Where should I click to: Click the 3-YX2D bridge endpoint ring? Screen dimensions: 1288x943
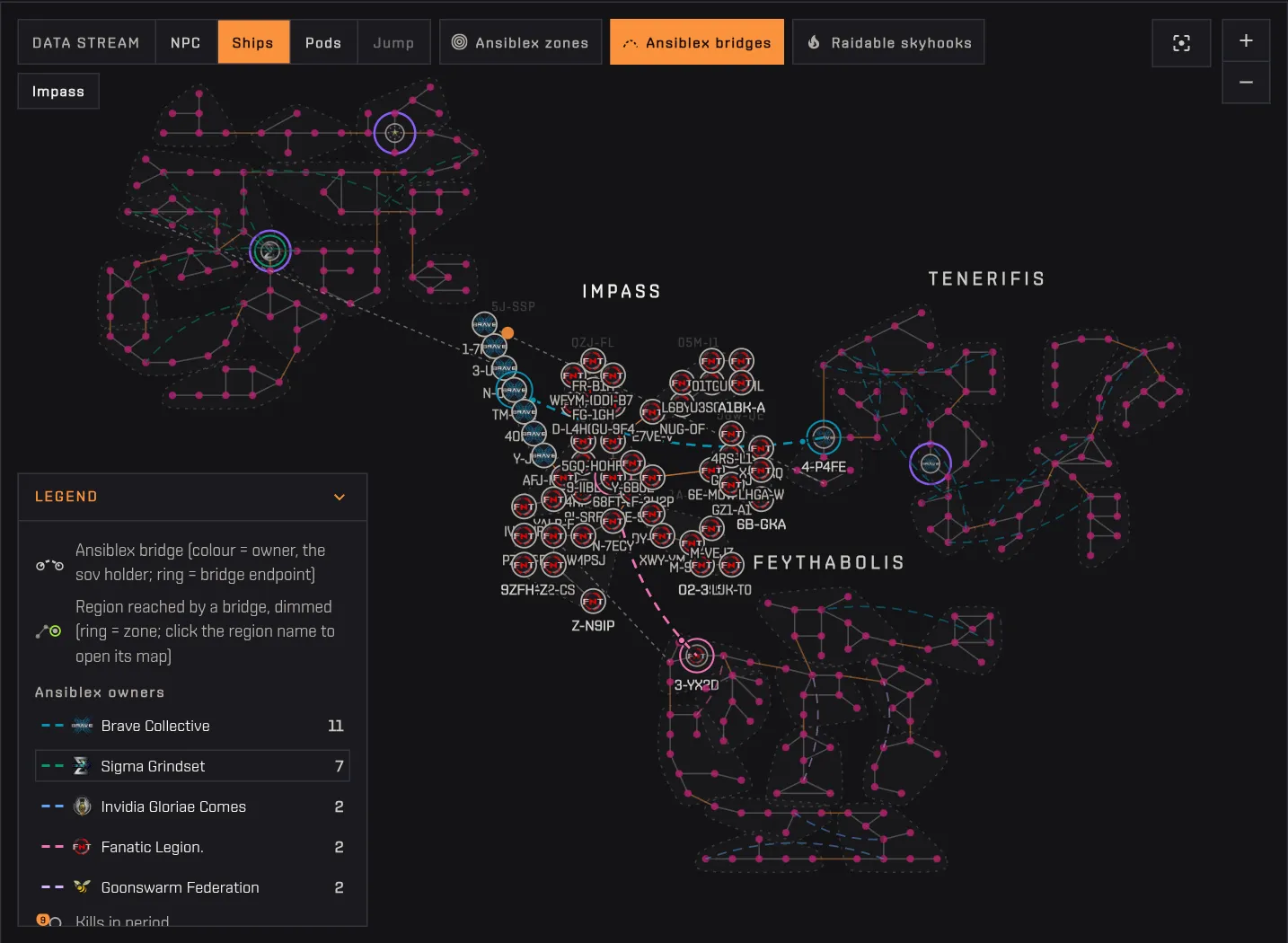pos(696,657)
